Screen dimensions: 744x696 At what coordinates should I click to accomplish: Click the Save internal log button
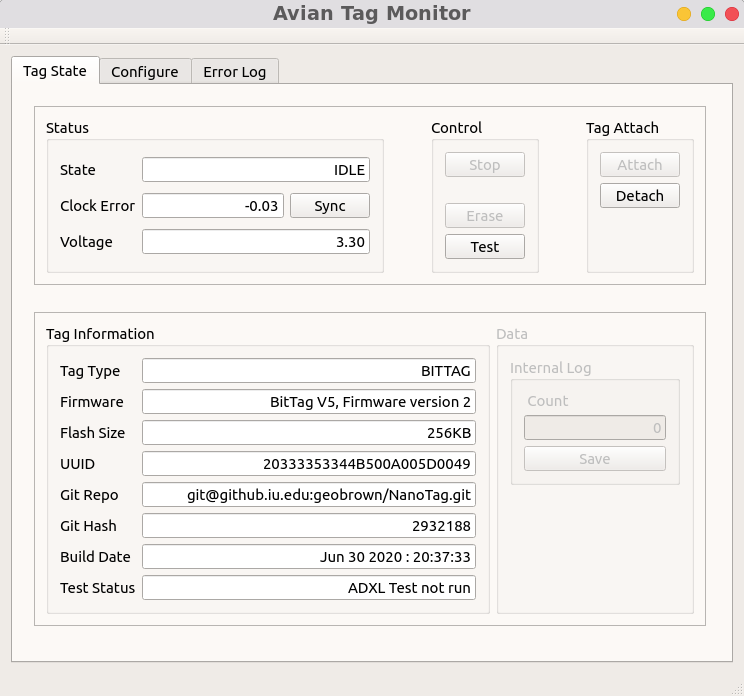click(595, 459)
